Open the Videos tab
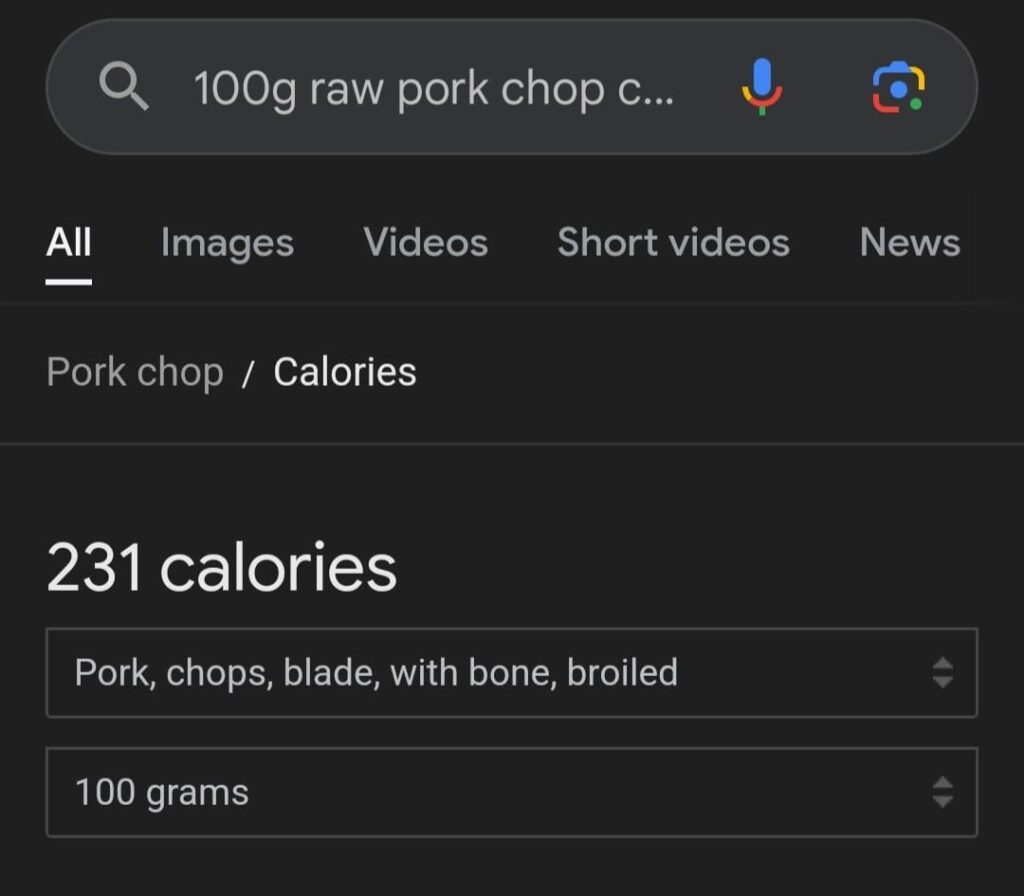The height and width of the screenshot is (896, 1024). point(425,242)
